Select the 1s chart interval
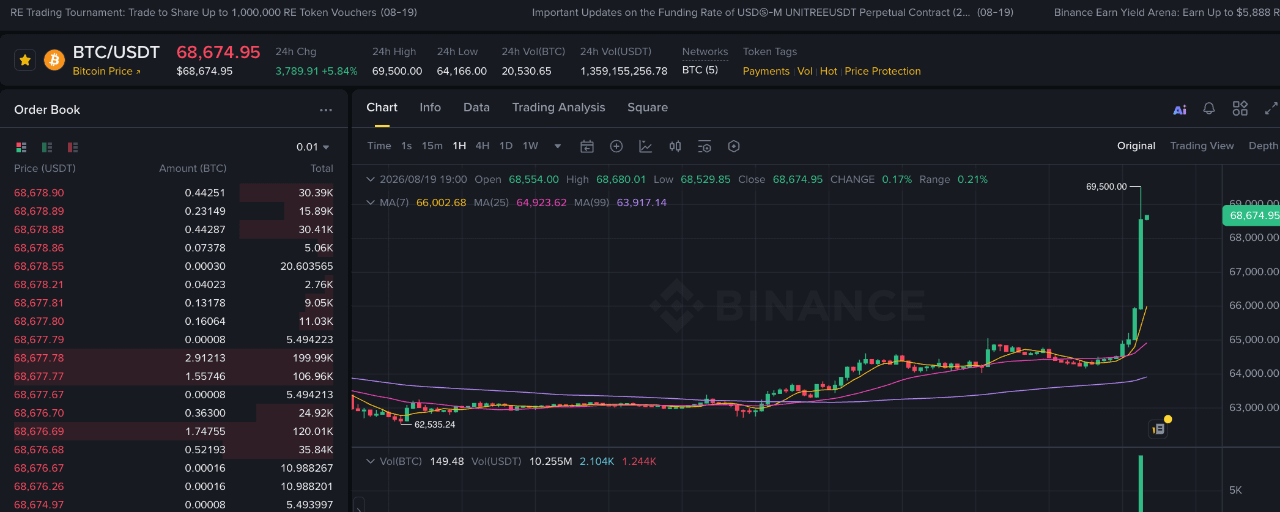 pyautogui.click(x=406, y=146)
